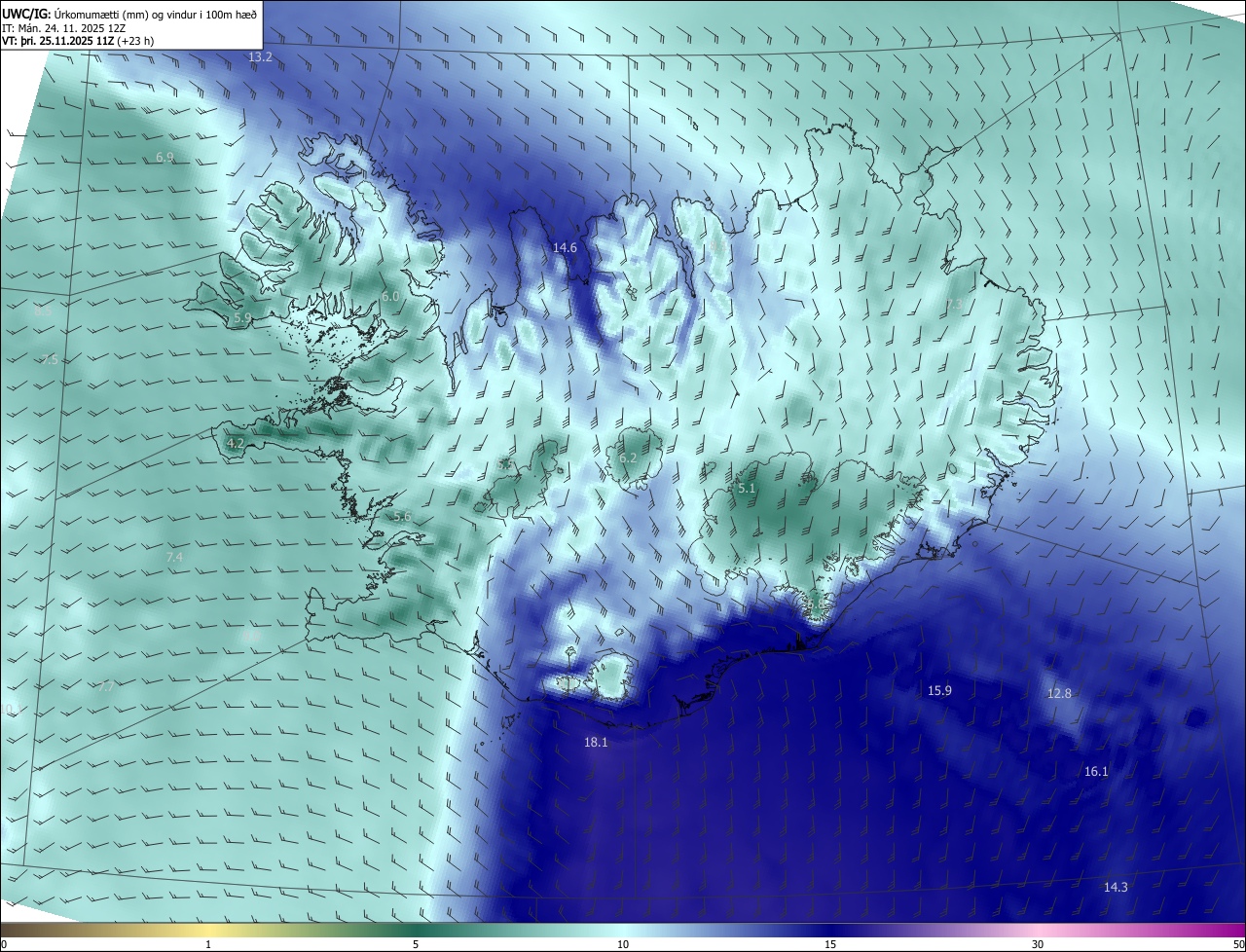Viewport: 1246px width, 952px height.
Task: Click the initial time line "IT: Mán. 24. 11. 2025 12Z"
Action: tap(63, 28)
